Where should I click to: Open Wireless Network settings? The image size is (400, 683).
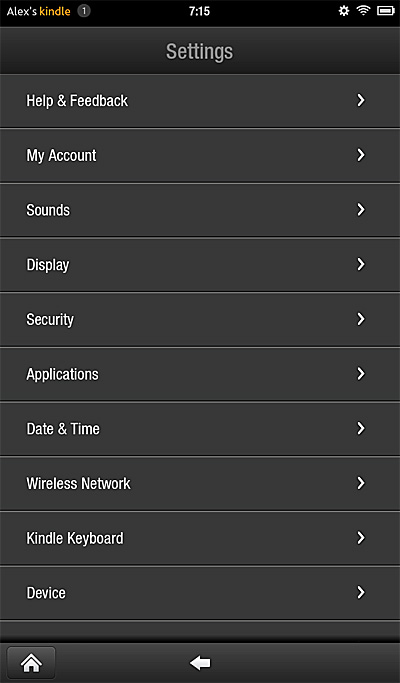pyautogui.click(x=200, y=484)
